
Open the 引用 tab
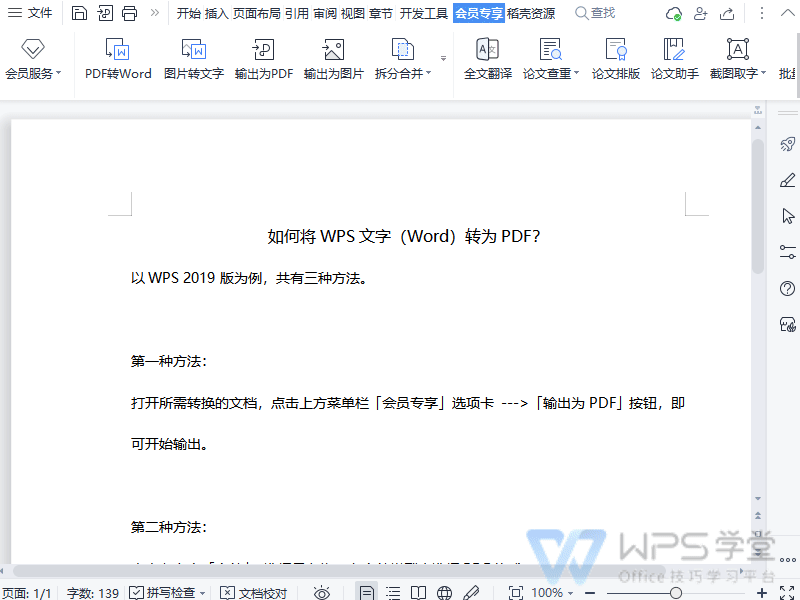297,13
